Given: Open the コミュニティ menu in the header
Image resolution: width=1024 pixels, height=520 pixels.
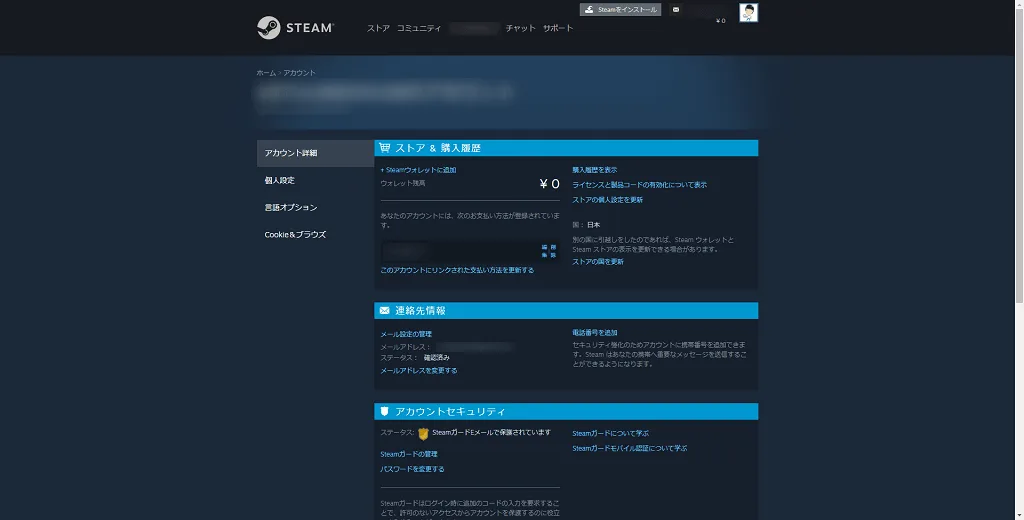Looking at the screenshot, I should point(419,28).
